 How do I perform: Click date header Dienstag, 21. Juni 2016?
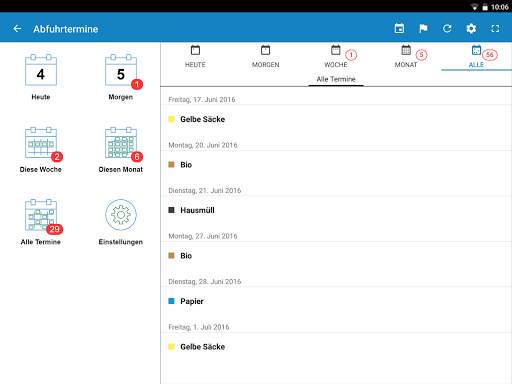pos(205,191)
